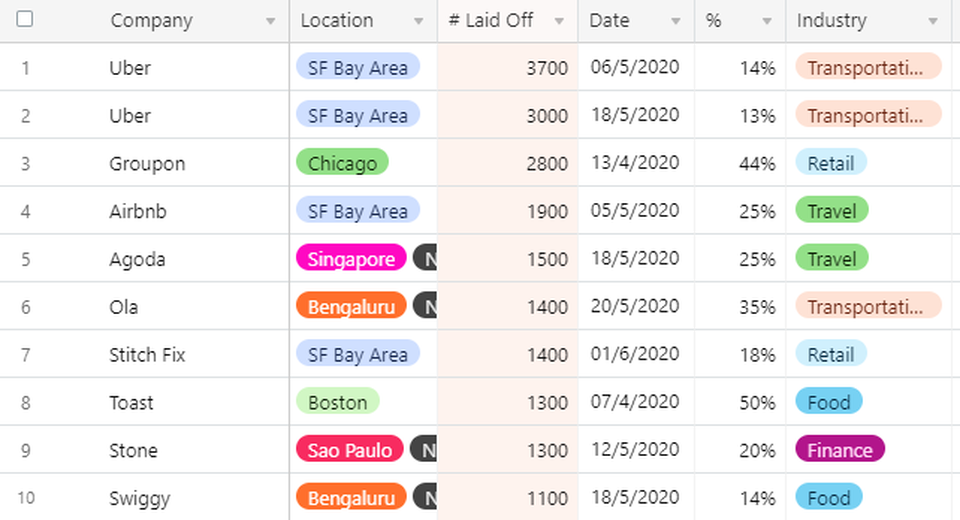960x520 pixels.
Task: Click SF Bay Area tag in Stitch Fix row
Action: 358,353
